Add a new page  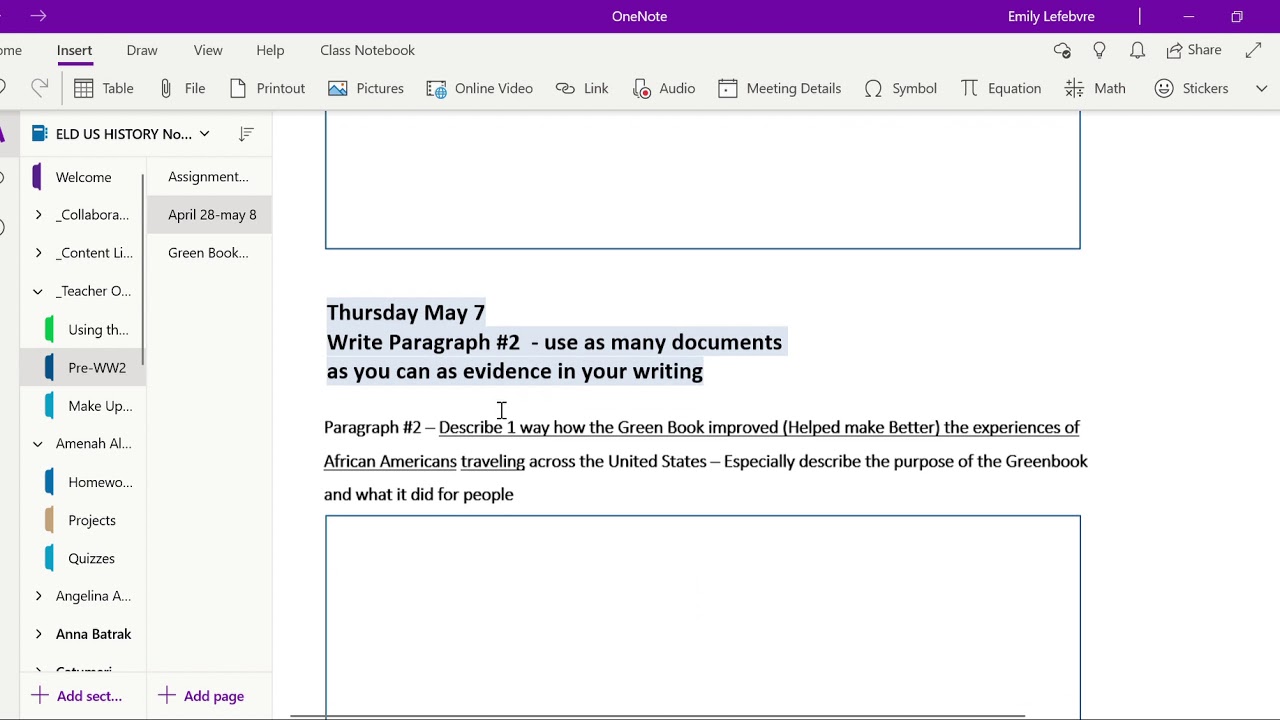(x=201, y=696)
